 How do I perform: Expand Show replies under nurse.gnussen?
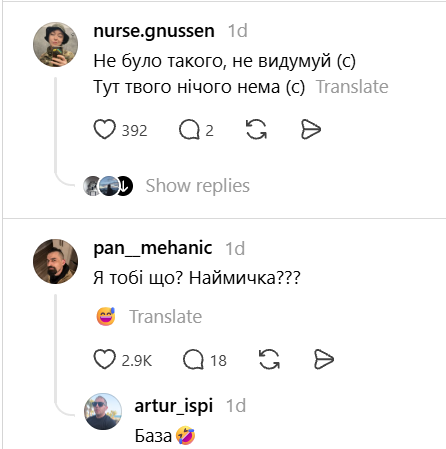click(x=198, y=186)
